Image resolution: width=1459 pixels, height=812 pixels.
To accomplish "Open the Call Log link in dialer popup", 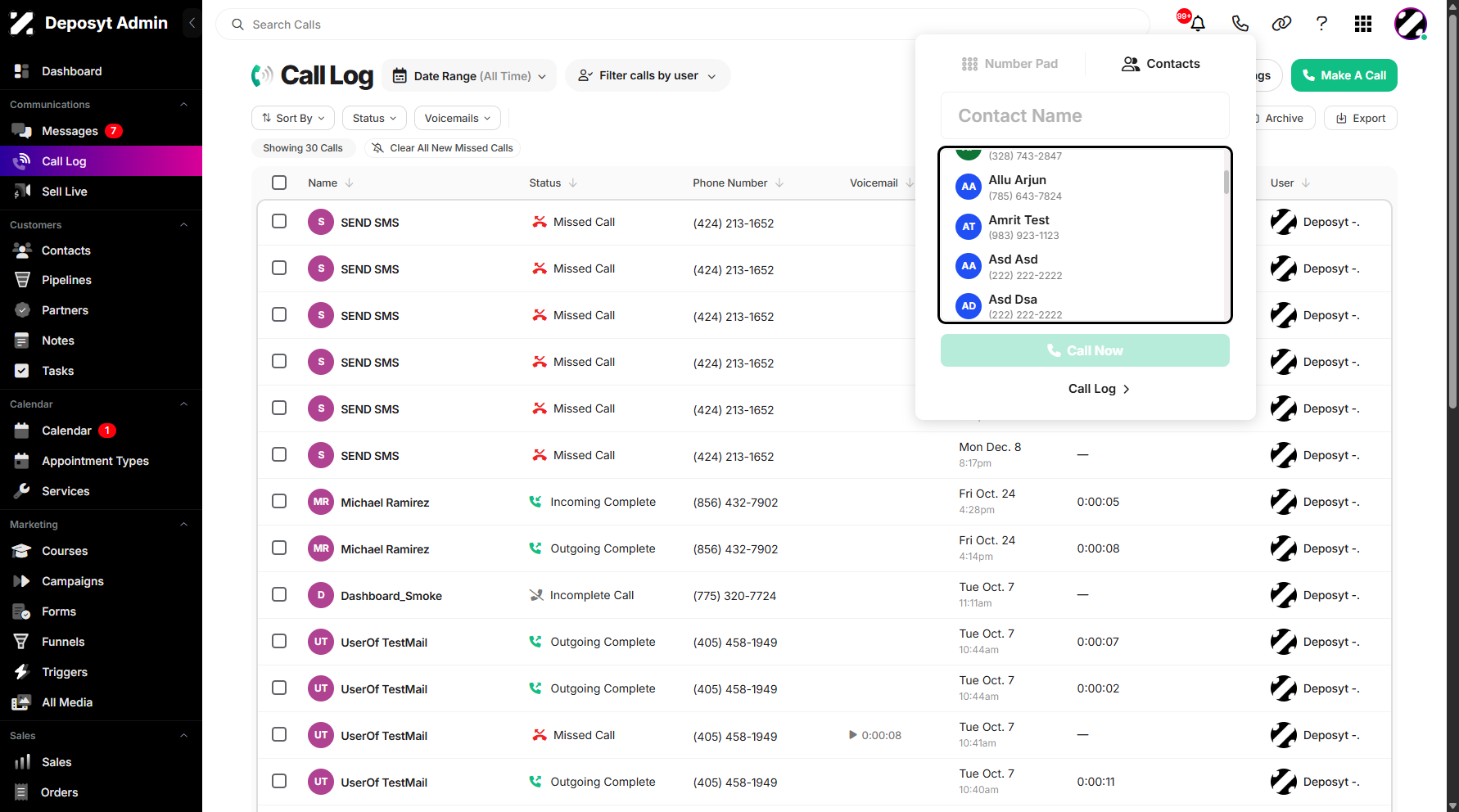I will [1099, 389].
